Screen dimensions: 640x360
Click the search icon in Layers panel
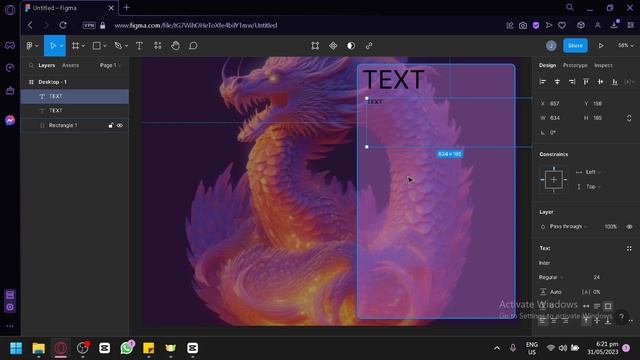point(31,65)
